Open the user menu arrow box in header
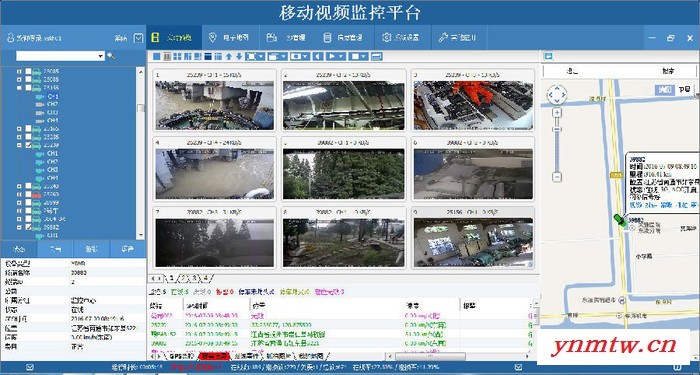700x375 pixels. [x=138, y=38]
